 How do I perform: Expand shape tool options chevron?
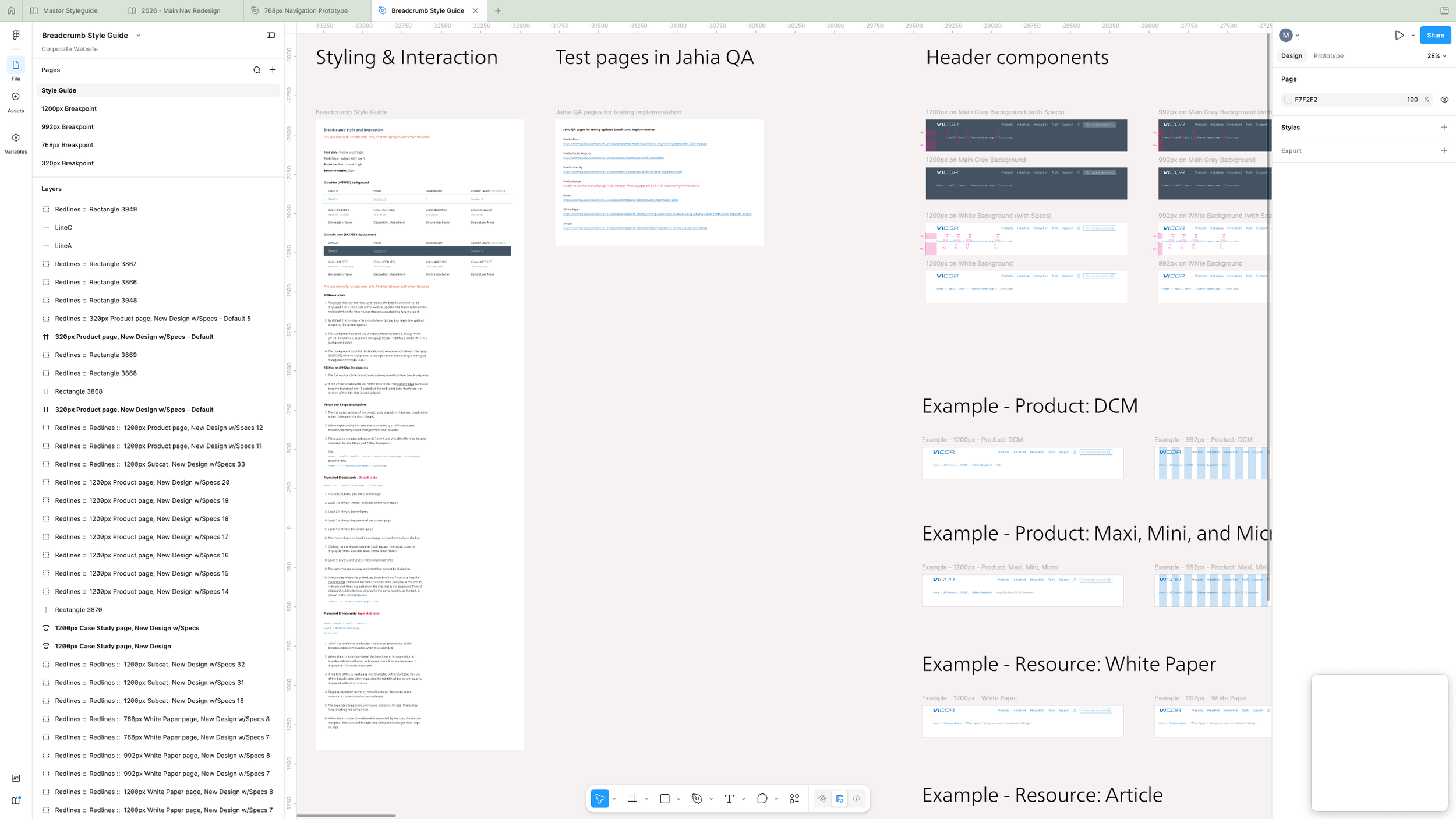[x=678, y=799]
